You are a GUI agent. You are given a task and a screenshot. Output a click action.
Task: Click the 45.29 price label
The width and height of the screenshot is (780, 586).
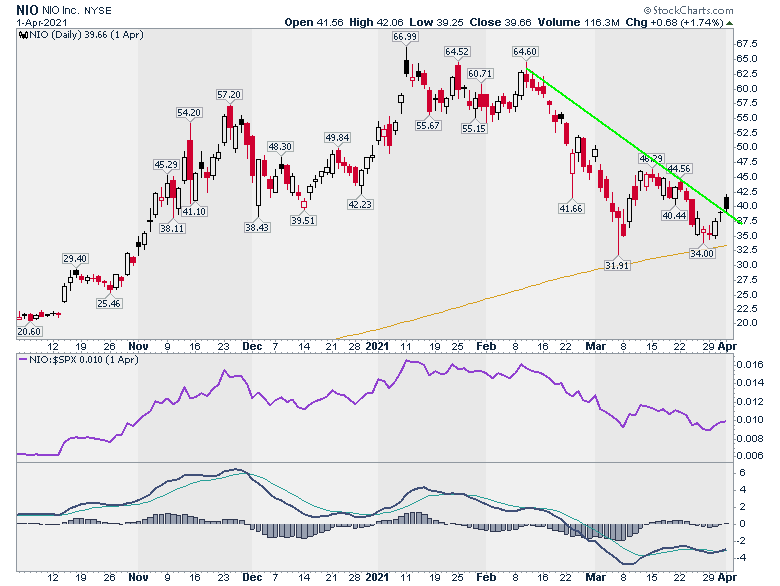click(166, 165)
